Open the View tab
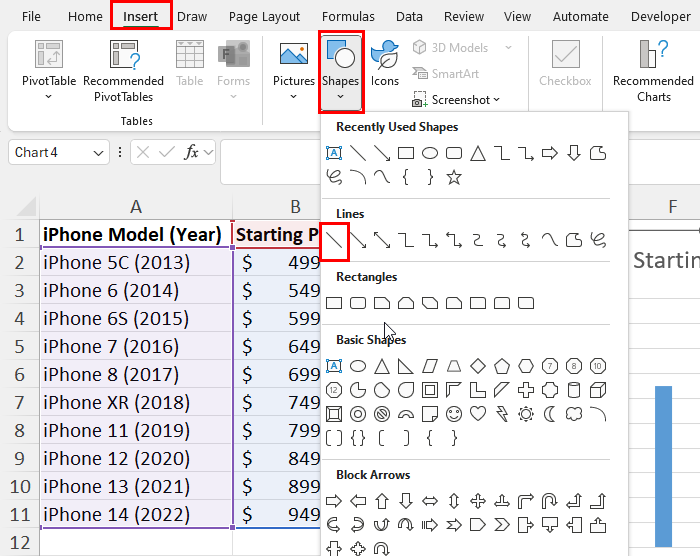 tap(517, 17)
